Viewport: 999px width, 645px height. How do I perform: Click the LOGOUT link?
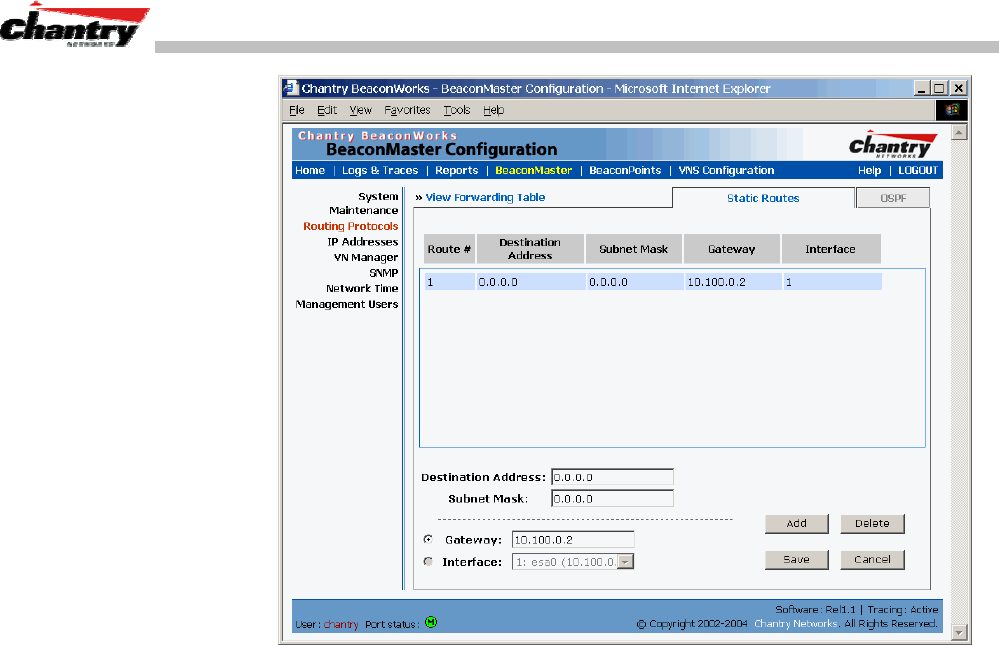click(x=917, y=170)
